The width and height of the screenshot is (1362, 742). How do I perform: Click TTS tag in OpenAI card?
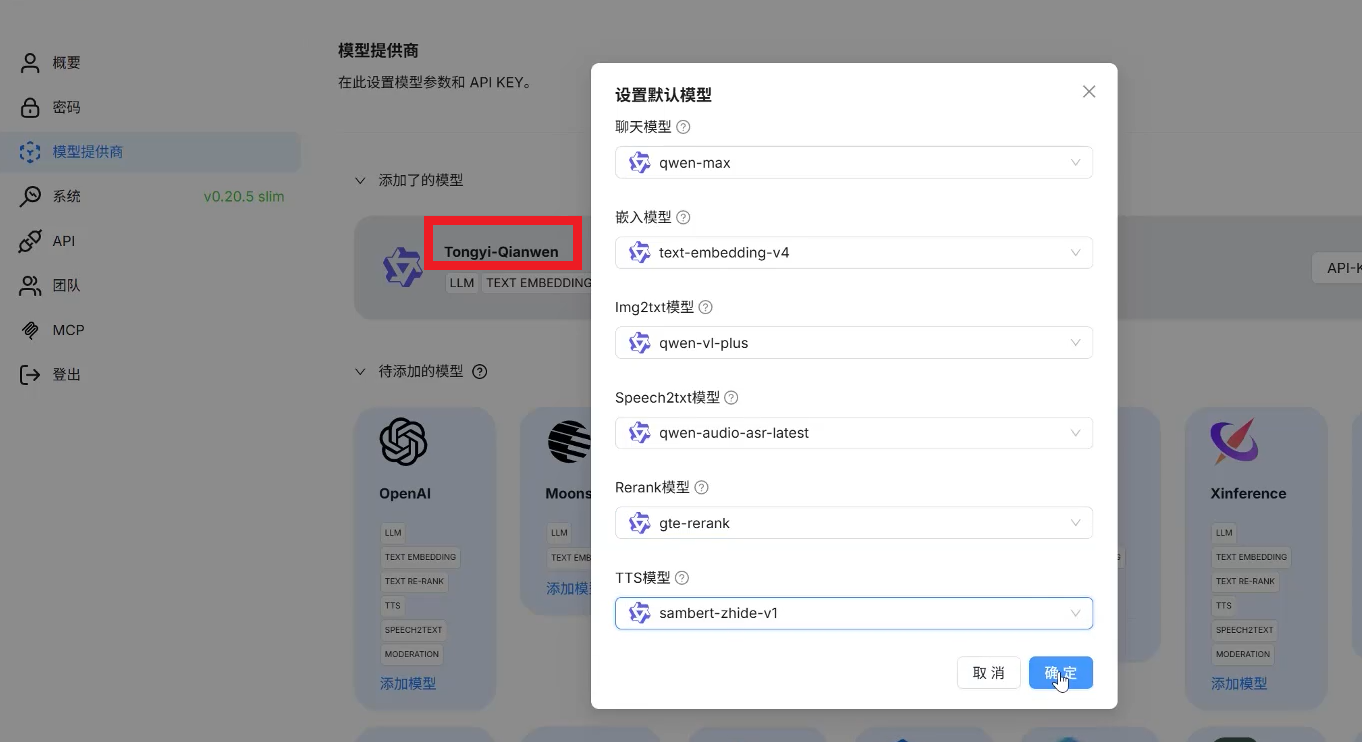point(392,605)
